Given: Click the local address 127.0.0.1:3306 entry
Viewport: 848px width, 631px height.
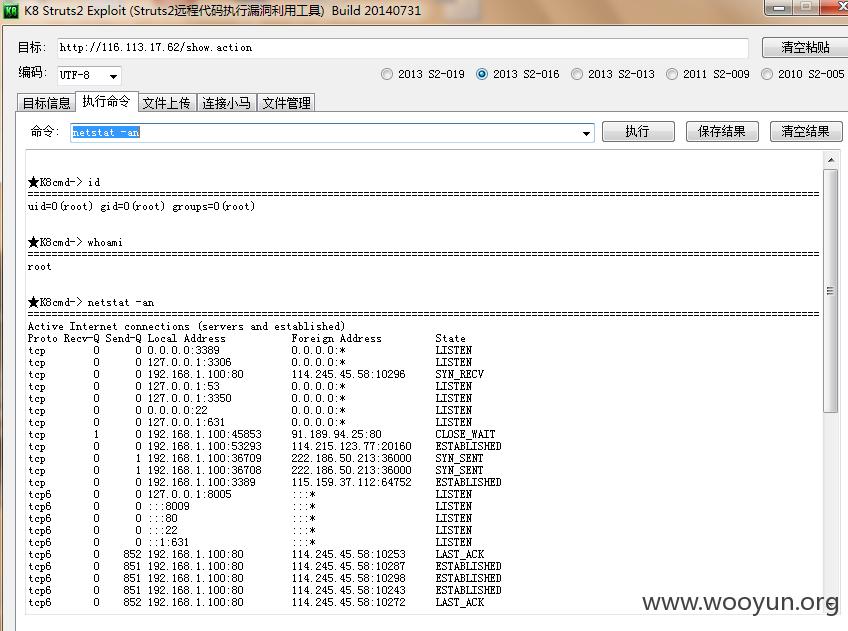Looking at the screenshot, I should click(x=190, y=362).
